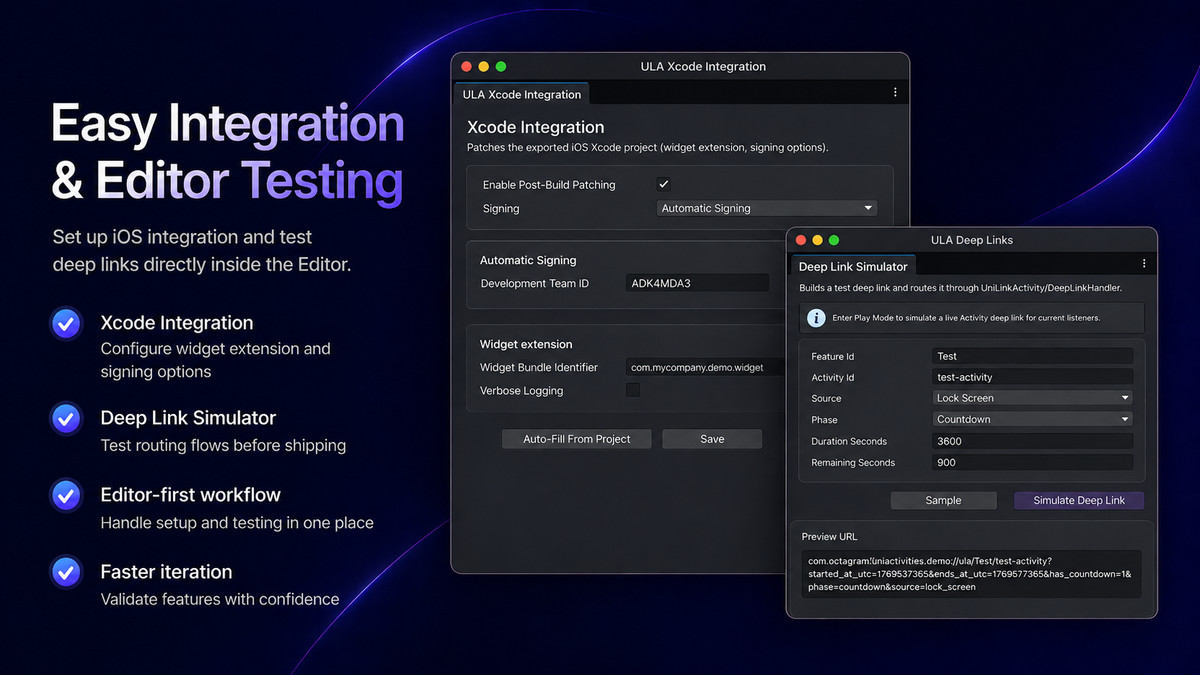The height and width of the screenshot is (675, 1200).
Task: Click 'Configure widget extension and signing options' text
Action: coord(215,360)
